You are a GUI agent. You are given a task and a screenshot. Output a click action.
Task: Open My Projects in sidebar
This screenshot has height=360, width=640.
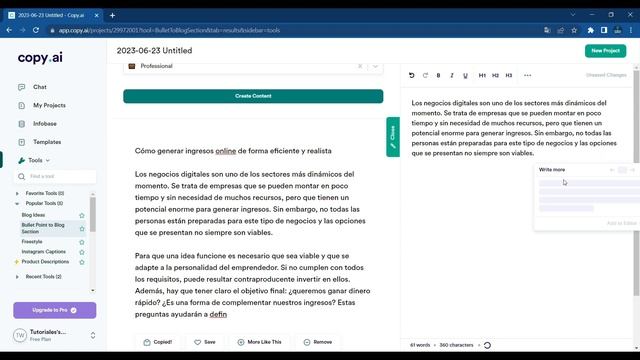[x=49, y=105]
